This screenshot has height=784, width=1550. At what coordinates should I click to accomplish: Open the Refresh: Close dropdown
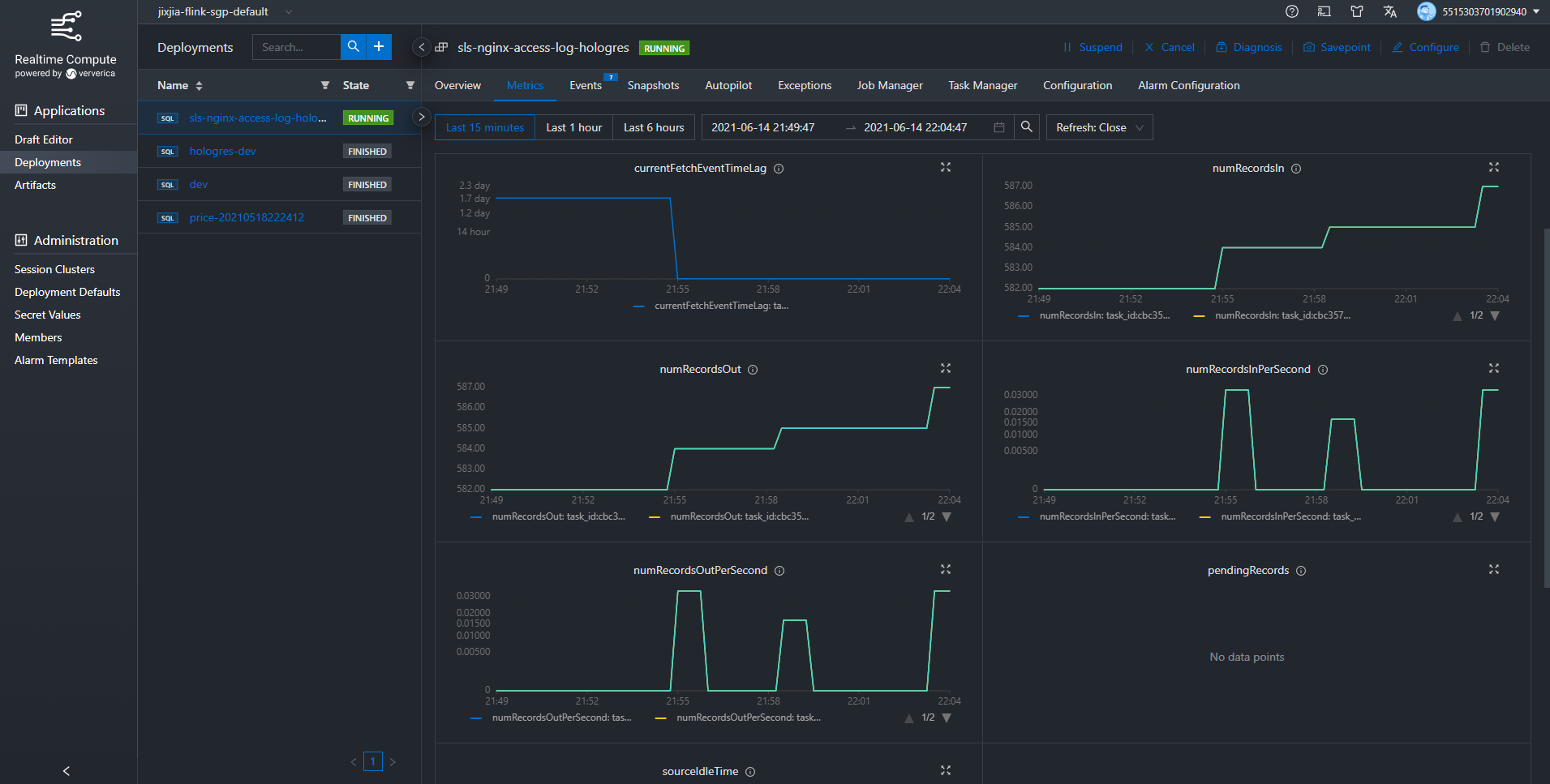point(1100,127)
